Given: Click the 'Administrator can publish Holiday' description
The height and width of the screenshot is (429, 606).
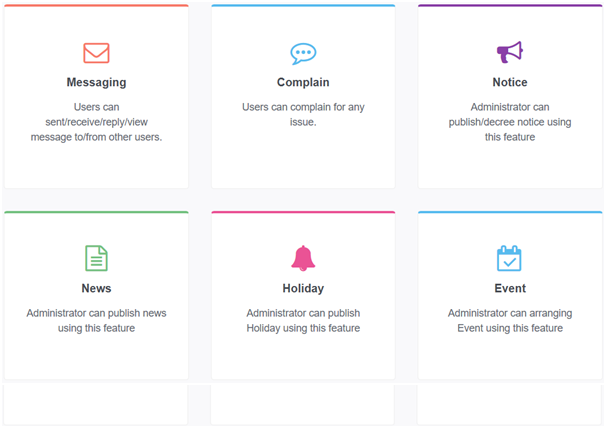Looking at the screenshot, I should coord(303,320).
